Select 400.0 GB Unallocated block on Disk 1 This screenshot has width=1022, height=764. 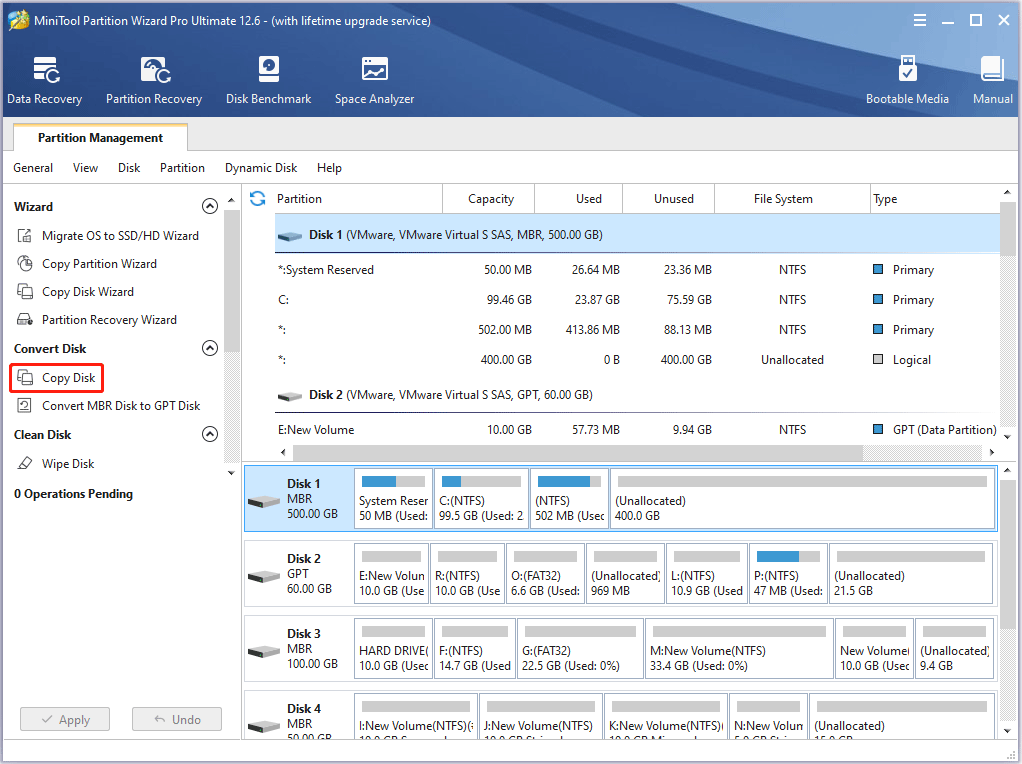coord(803,499)
